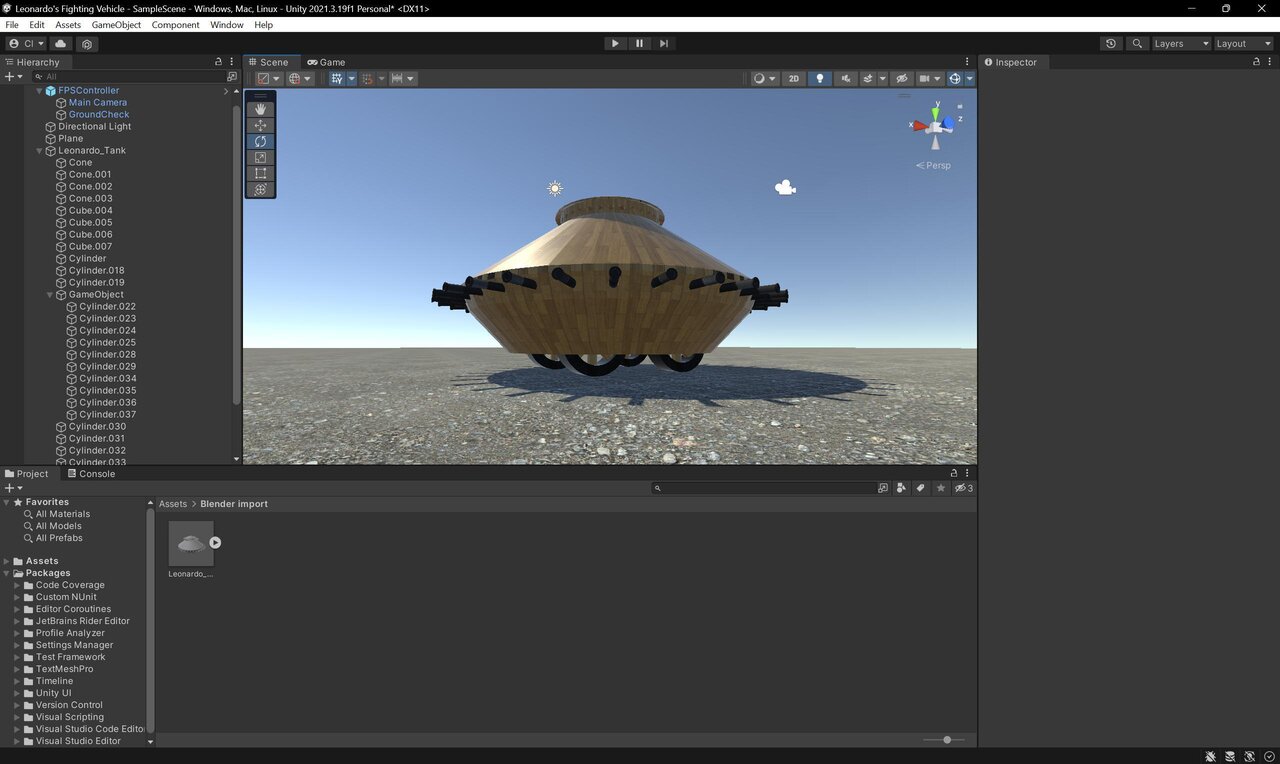This screenshot has height=764, width=1280.
Task: Toggle hidden objects visibility in scene
Action: (901, 78)
